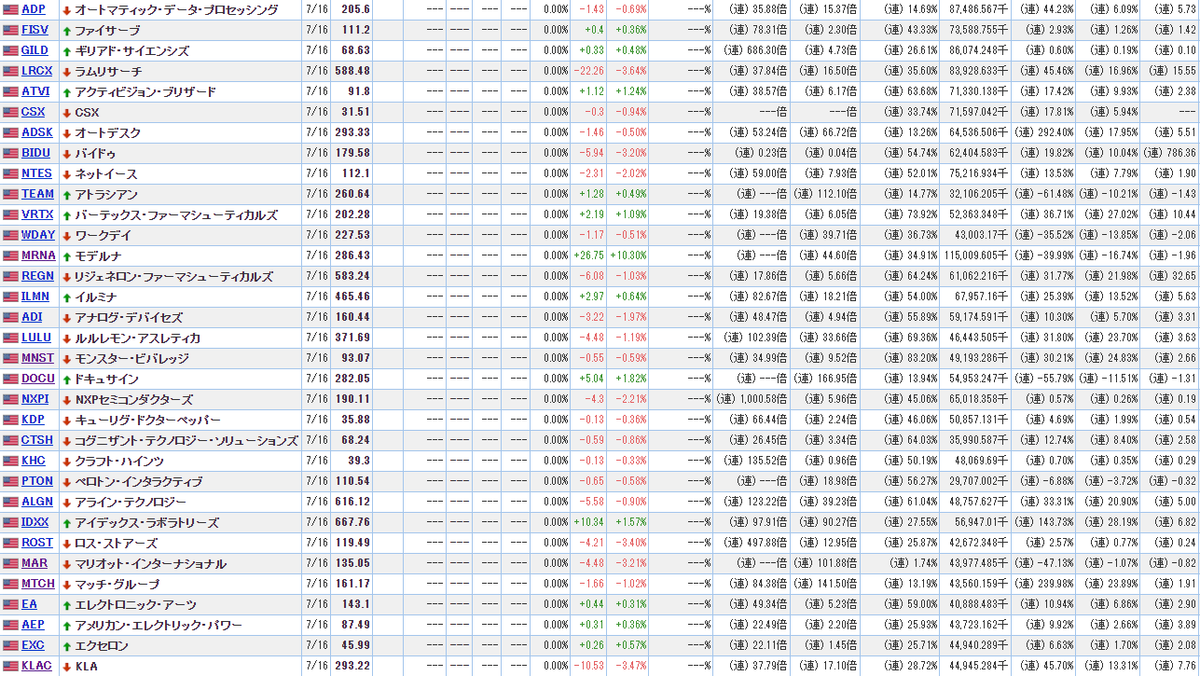Click the price 31.51 in CSX row
The width and height of the screenshot is (1200, 676).
(354, 112)
